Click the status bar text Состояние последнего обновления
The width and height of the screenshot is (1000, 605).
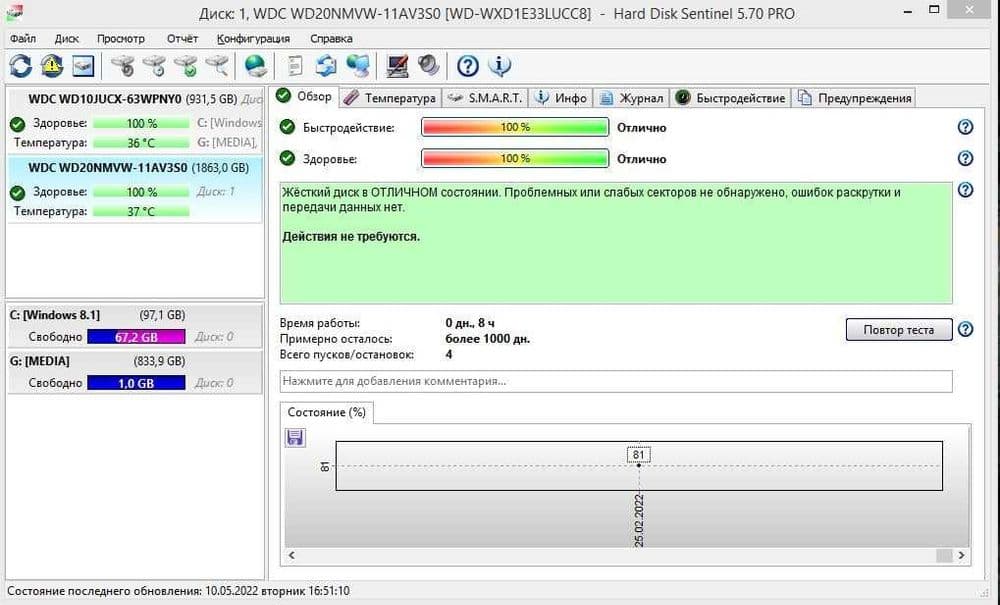[x=178, y=591]
